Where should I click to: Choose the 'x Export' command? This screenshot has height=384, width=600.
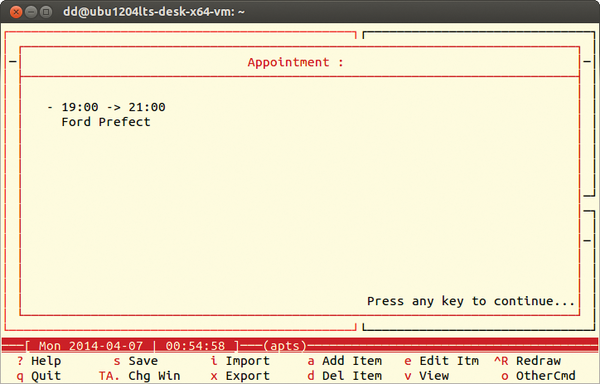pyautogui.click(x=240, y=376)
